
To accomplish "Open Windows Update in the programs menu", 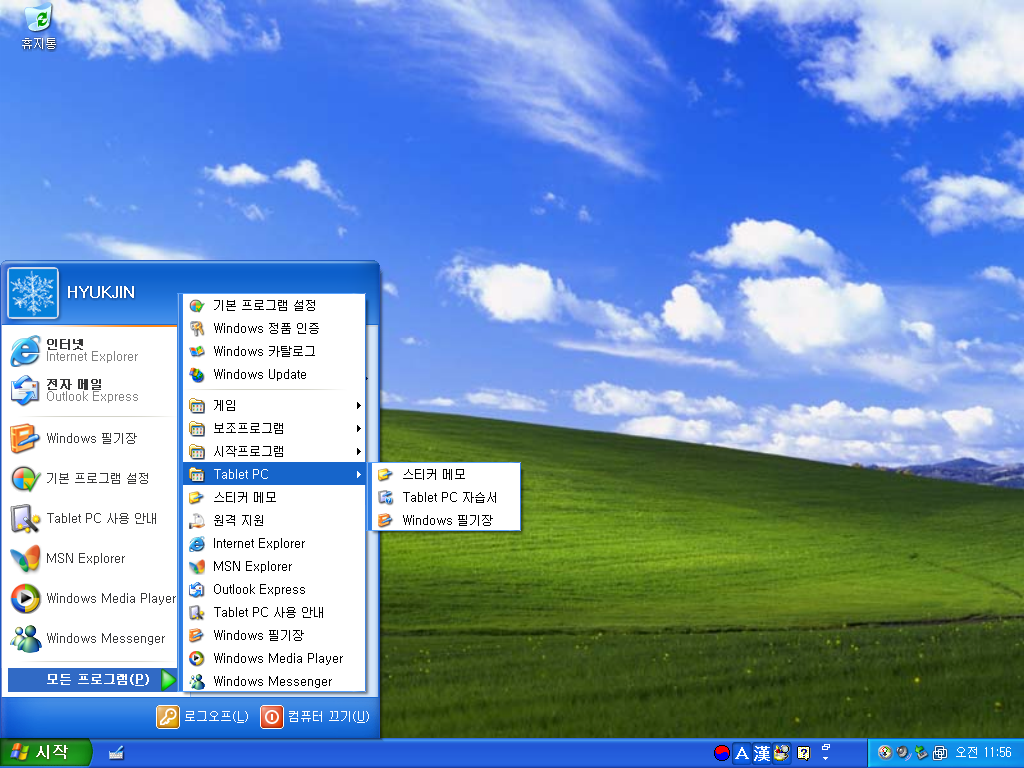I will pos(274,374).
